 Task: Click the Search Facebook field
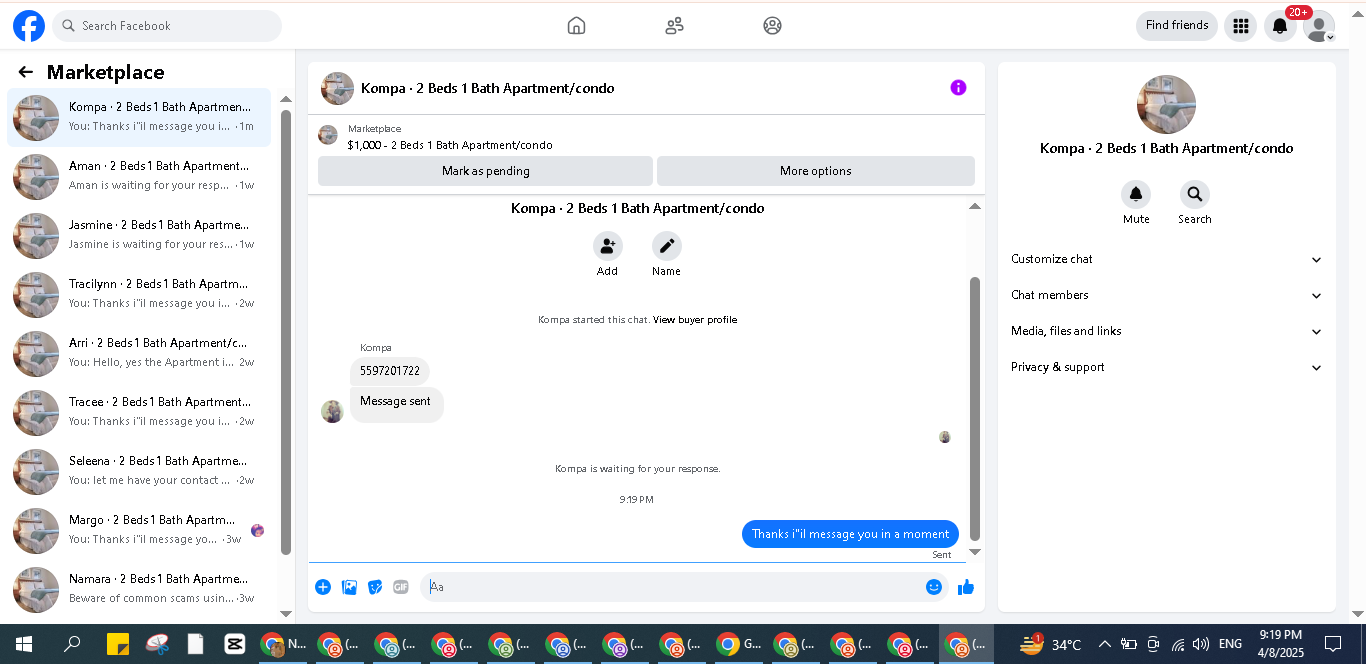coord(167,26)
